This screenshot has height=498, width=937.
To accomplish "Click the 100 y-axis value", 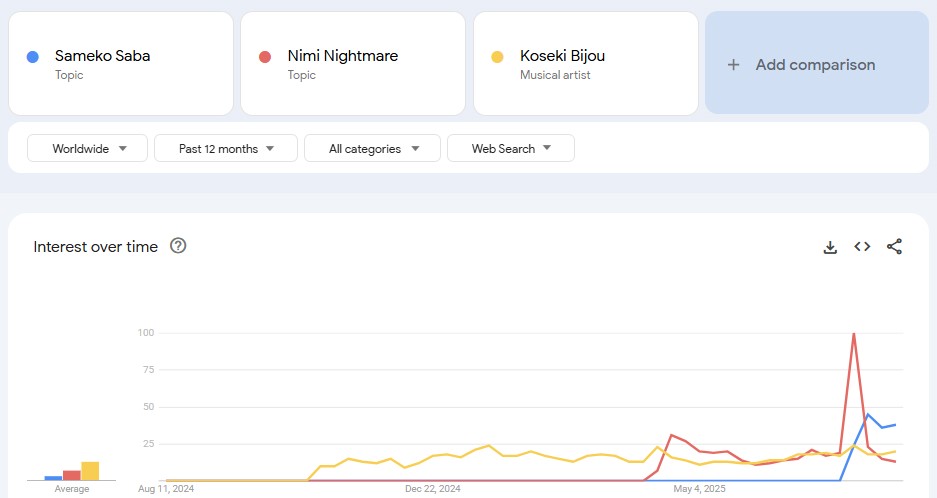I will coord(146,332).
